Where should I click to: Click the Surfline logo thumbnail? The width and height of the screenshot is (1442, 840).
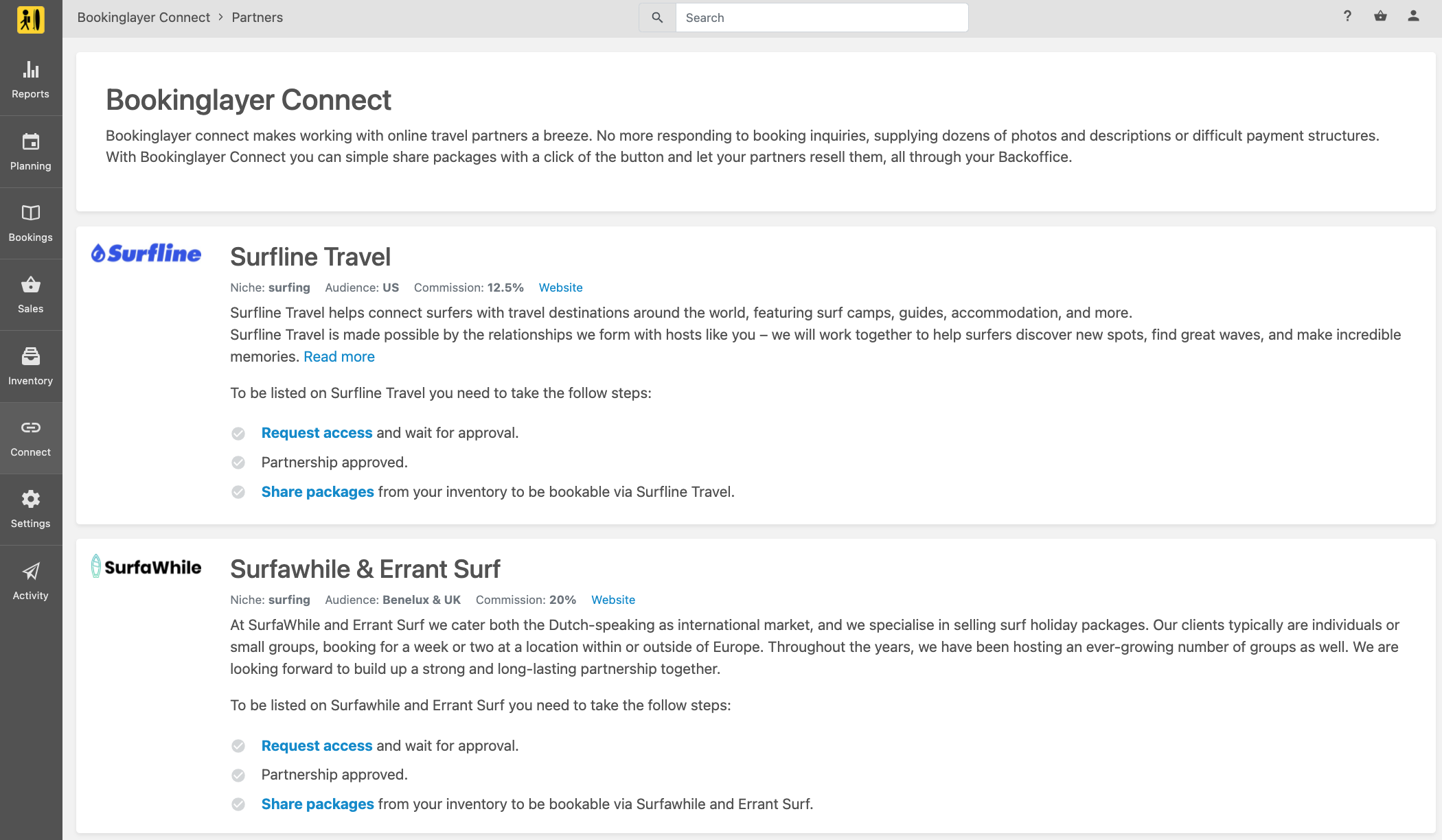click(x=146, y=253)
